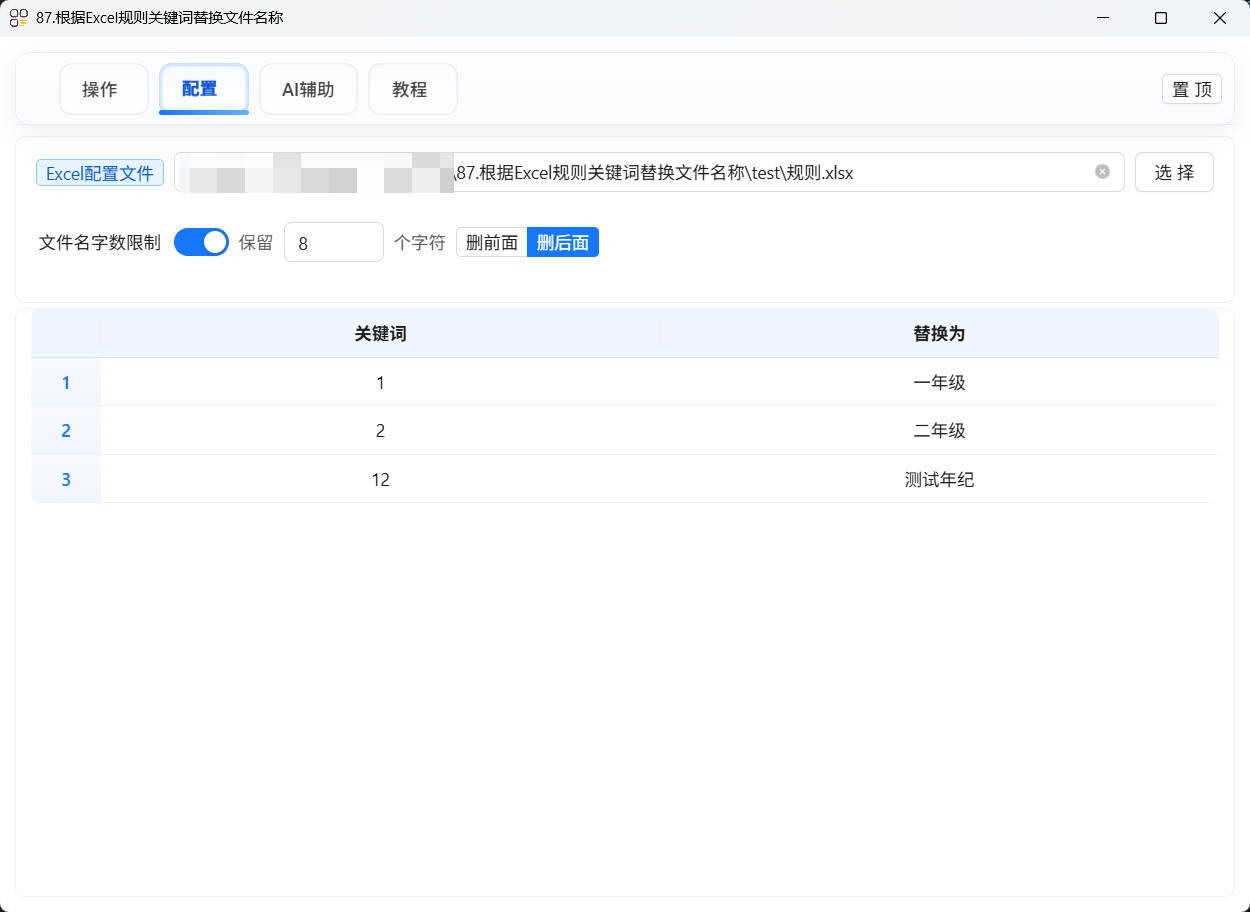The height and width of the screenshot is (912, 1250).
Task: Select the 删后面 option
Action: [562, 241]
